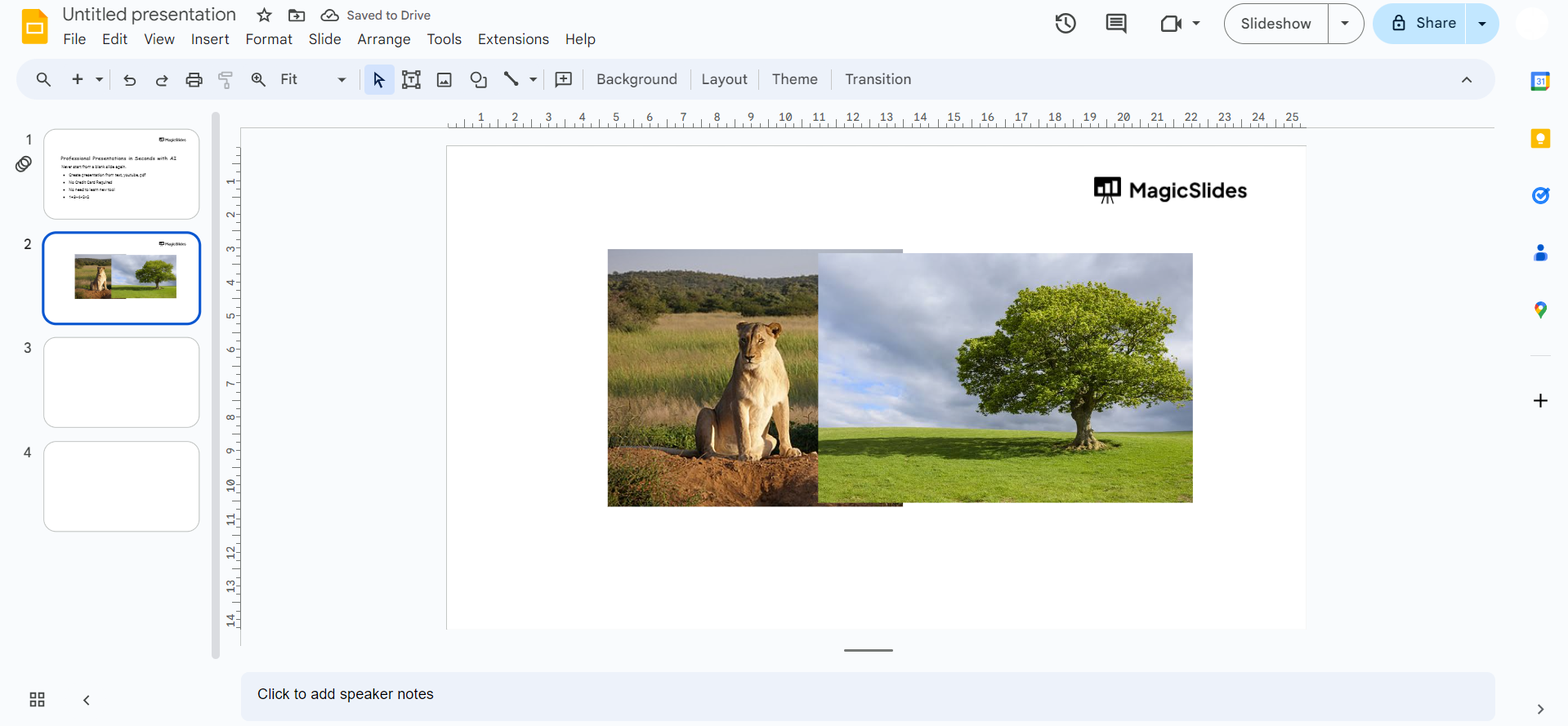The image size is (1568, 726).
Task: Open Google Calendar side panel
Action: pyautogui.click(x=1540, y=81)
